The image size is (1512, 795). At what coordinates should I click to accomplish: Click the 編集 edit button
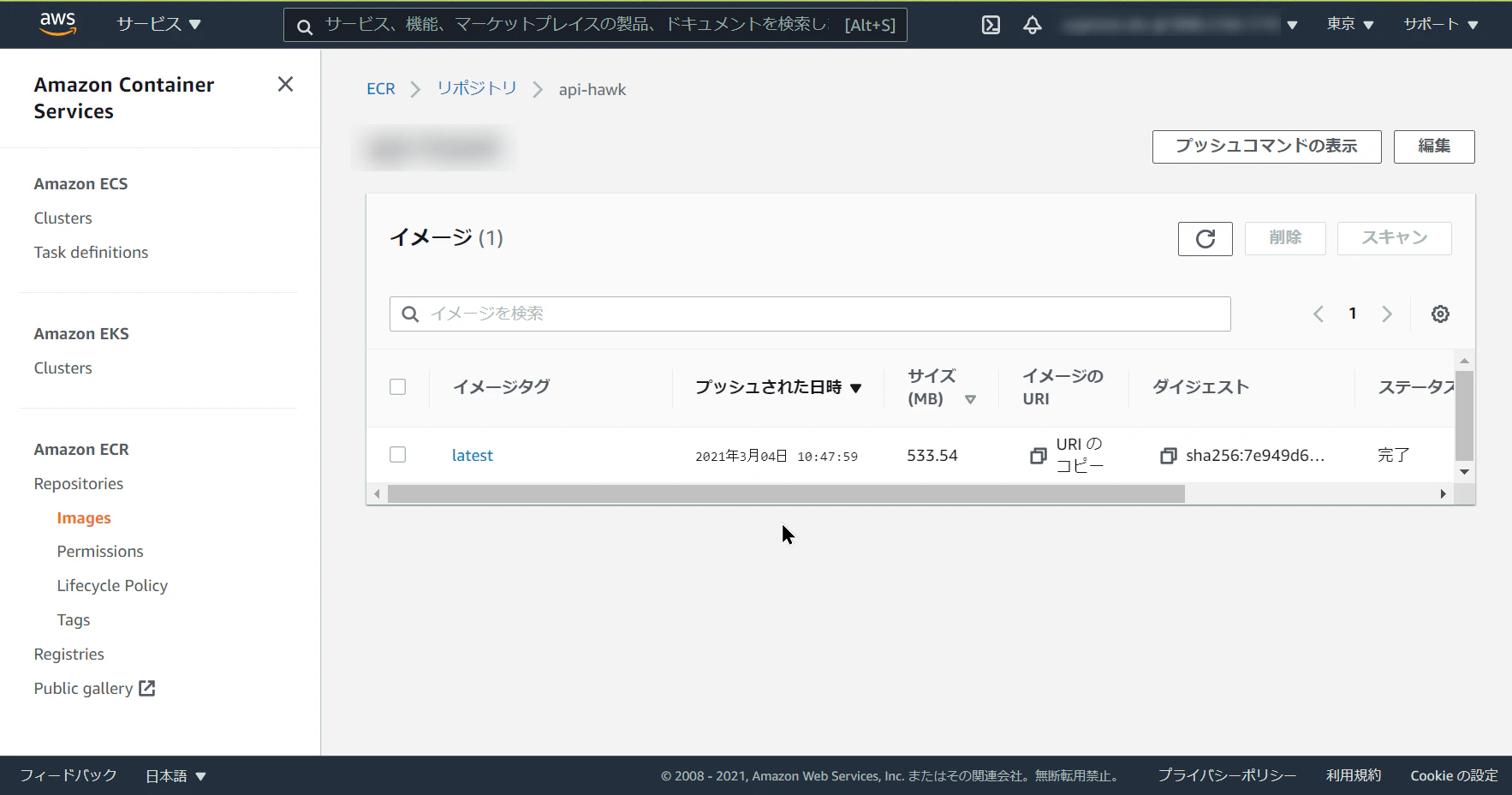[x=1434, y=146]
